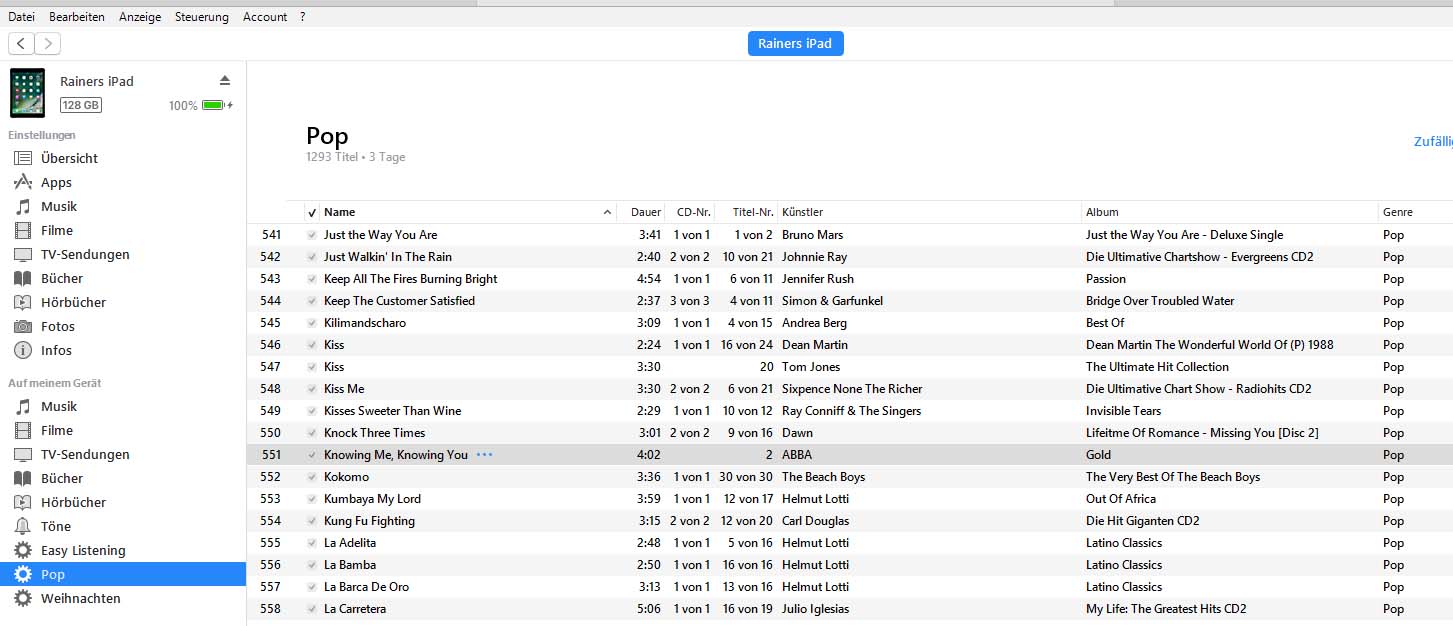Click artist Tom Jones

[x=811, y=367]
